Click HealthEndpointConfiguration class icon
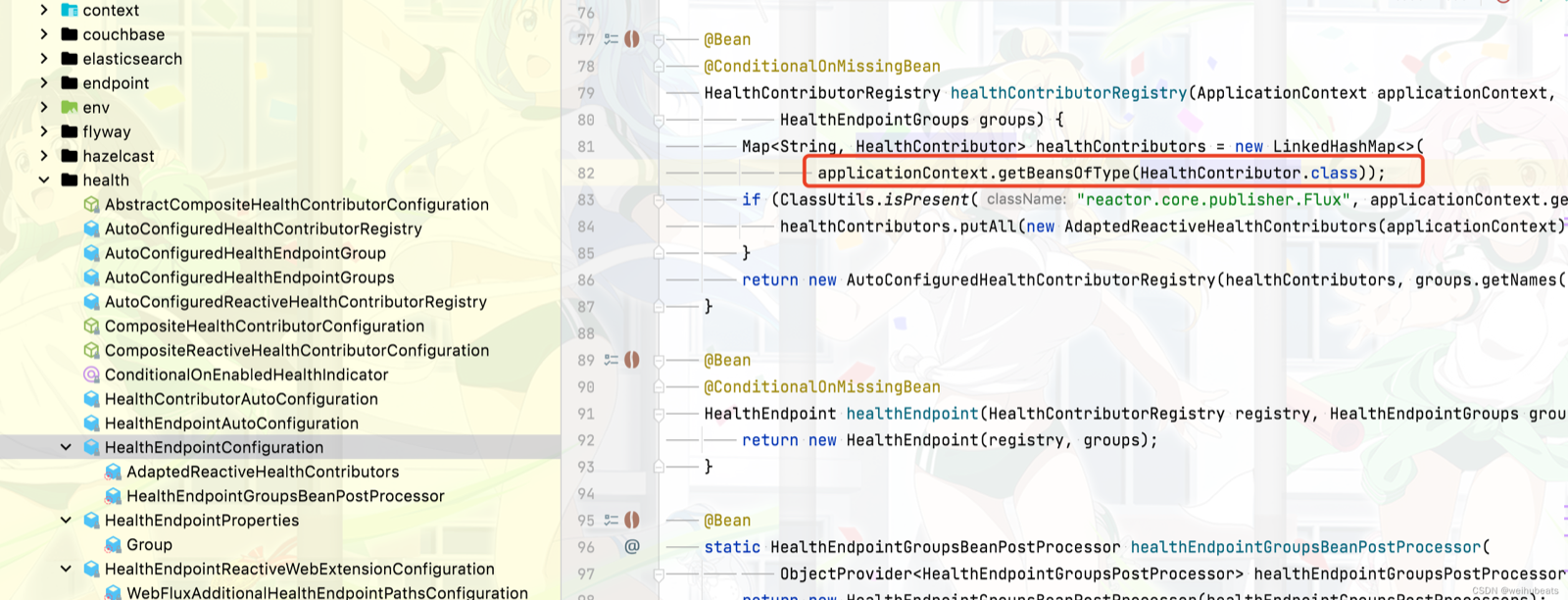Screen dimensions: 1568x600 pos(91,447)
